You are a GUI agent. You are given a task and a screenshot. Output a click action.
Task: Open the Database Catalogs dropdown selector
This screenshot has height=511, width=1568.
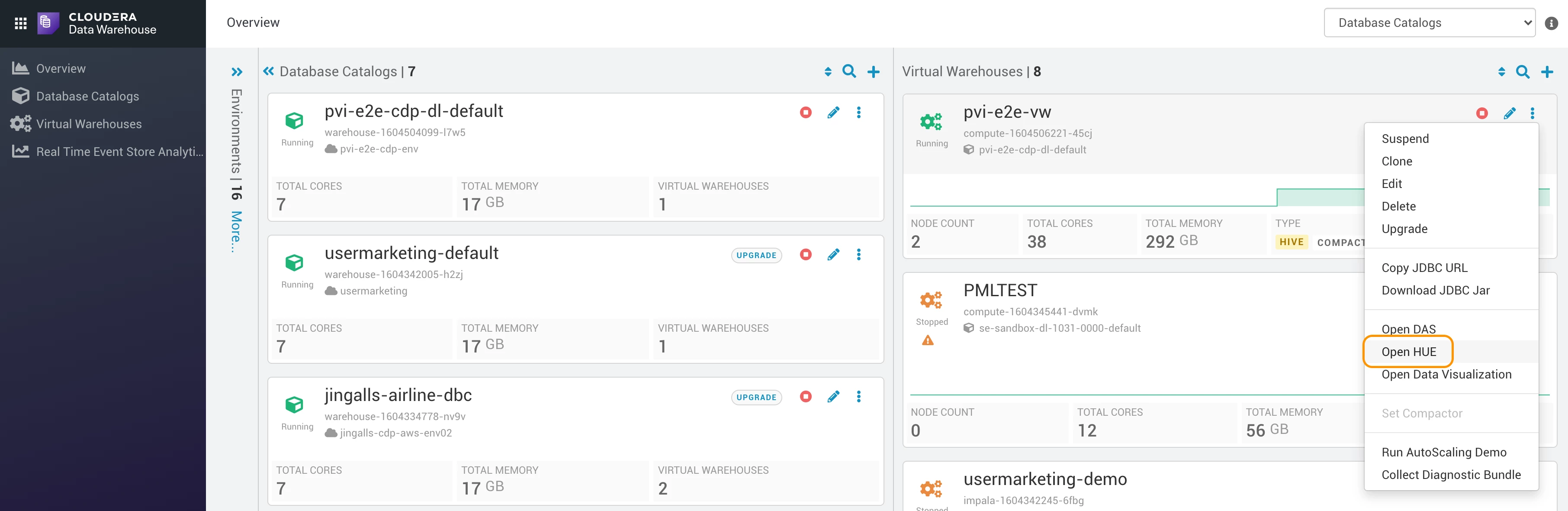click(1429, 23)
